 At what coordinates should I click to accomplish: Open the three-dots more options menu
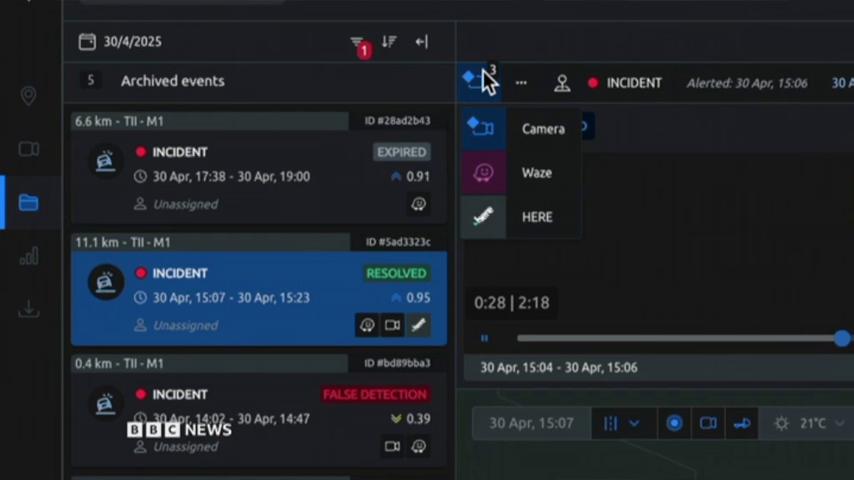(x=521, y=83)
